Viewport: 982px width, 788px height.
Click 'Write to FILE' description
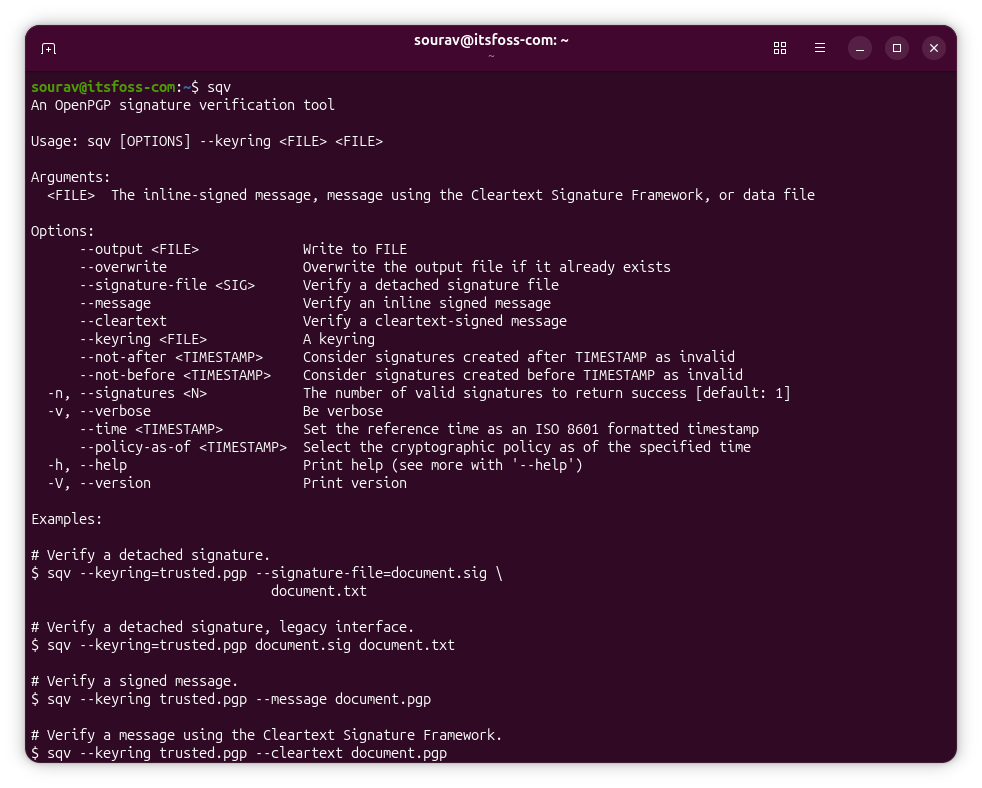(355, 249)
